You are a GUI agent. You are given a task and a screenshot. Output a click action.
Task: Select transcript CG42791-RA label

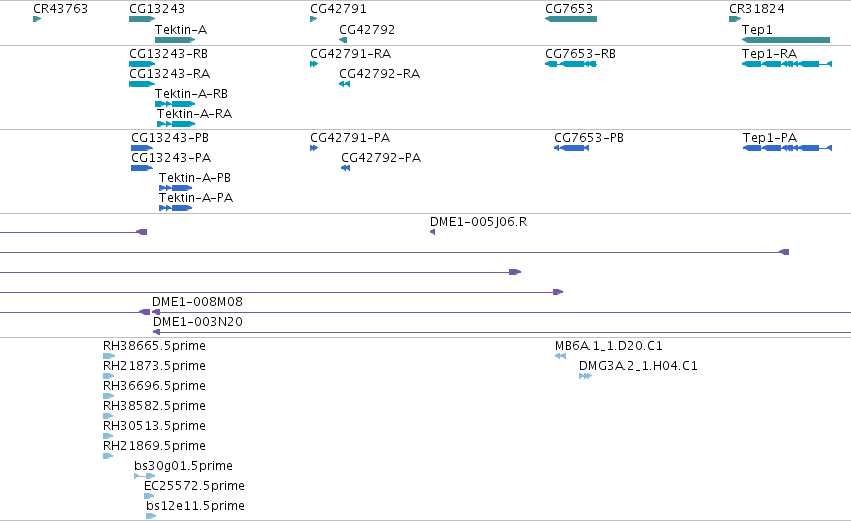pyautogui.click(x=351, y=54)
